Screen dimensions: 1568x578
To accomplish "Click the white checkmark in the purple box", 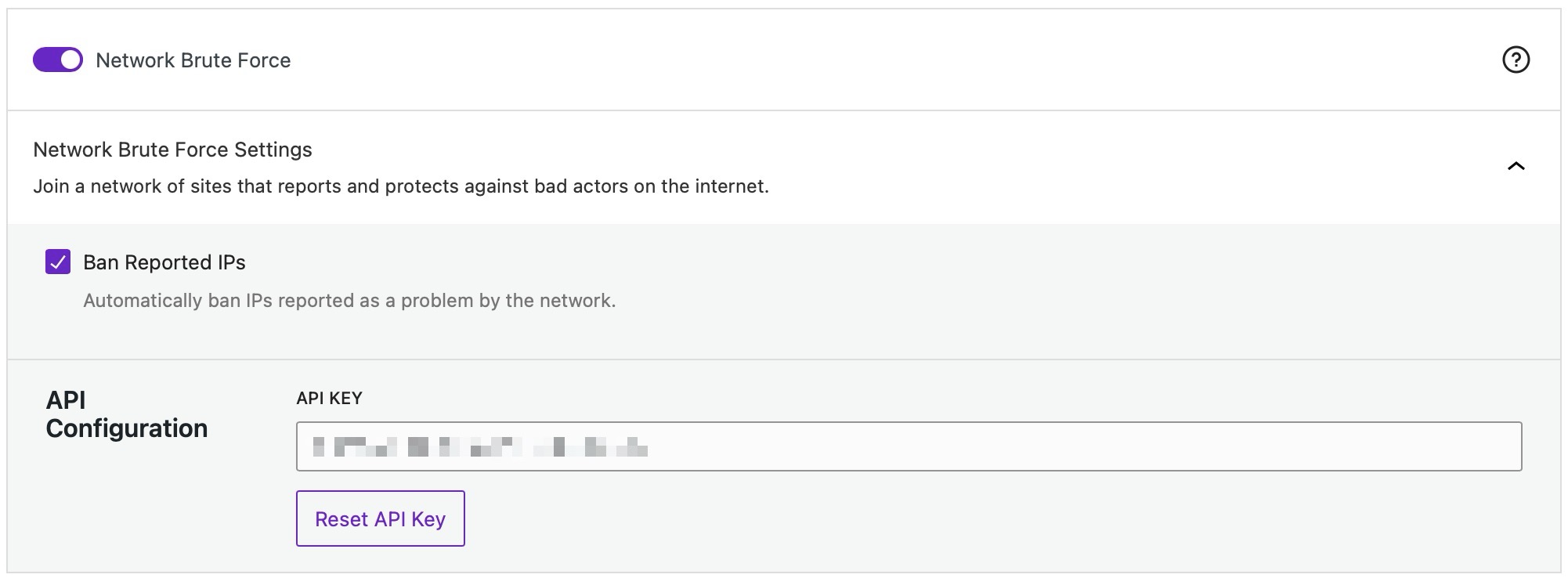I will 58,262.
